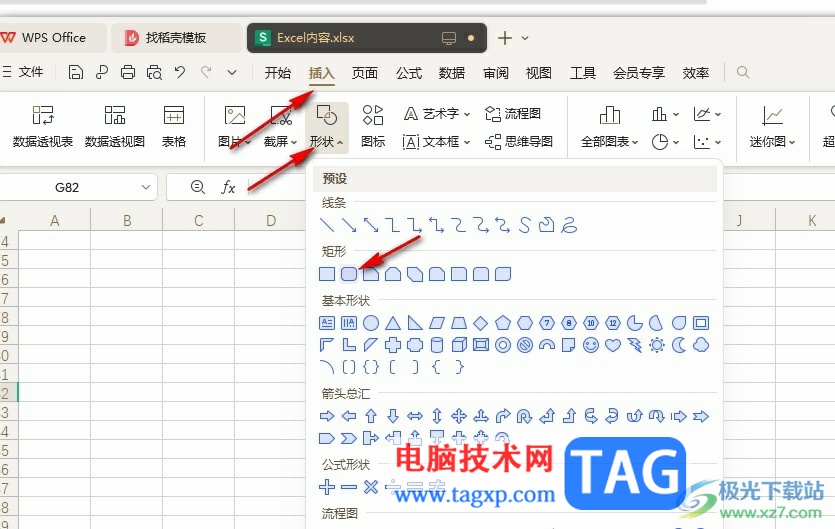Click the zoom magnifier beside fx
The image size is (835, 529).
coord(198,187)
